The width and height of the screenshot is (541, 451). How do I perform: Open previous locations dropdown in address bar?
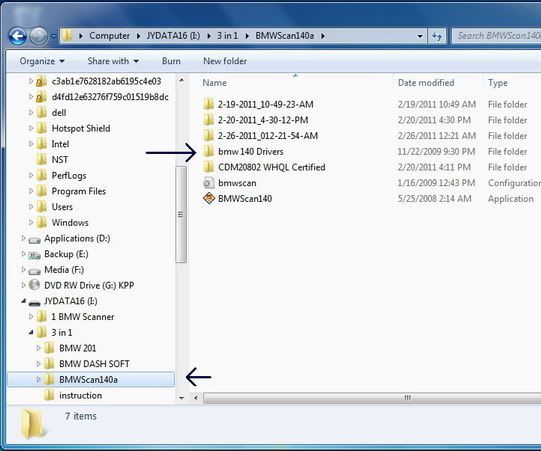coord(420,36)
